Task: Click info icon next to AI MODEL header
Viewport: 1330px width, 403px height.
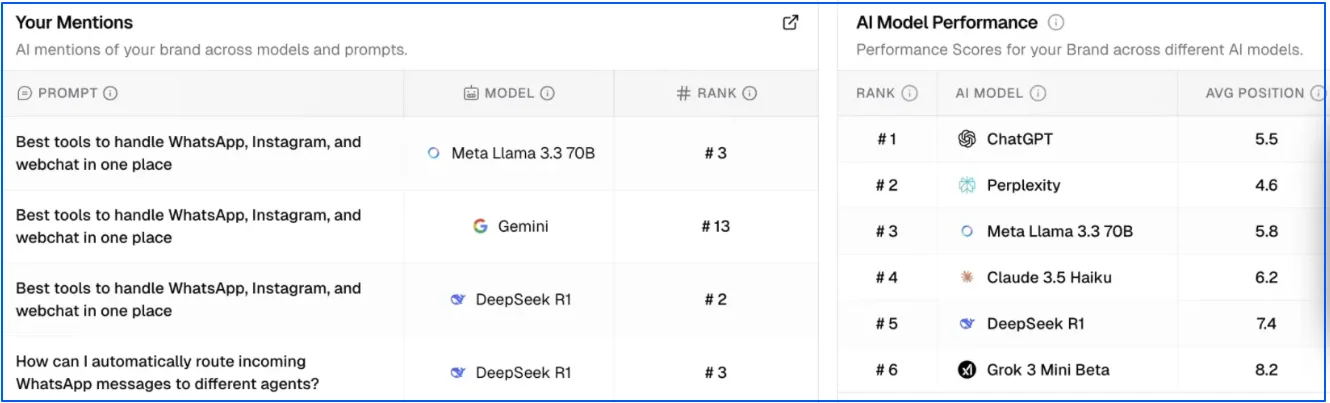Action: pyautogui.click(x=1038, y=93)
